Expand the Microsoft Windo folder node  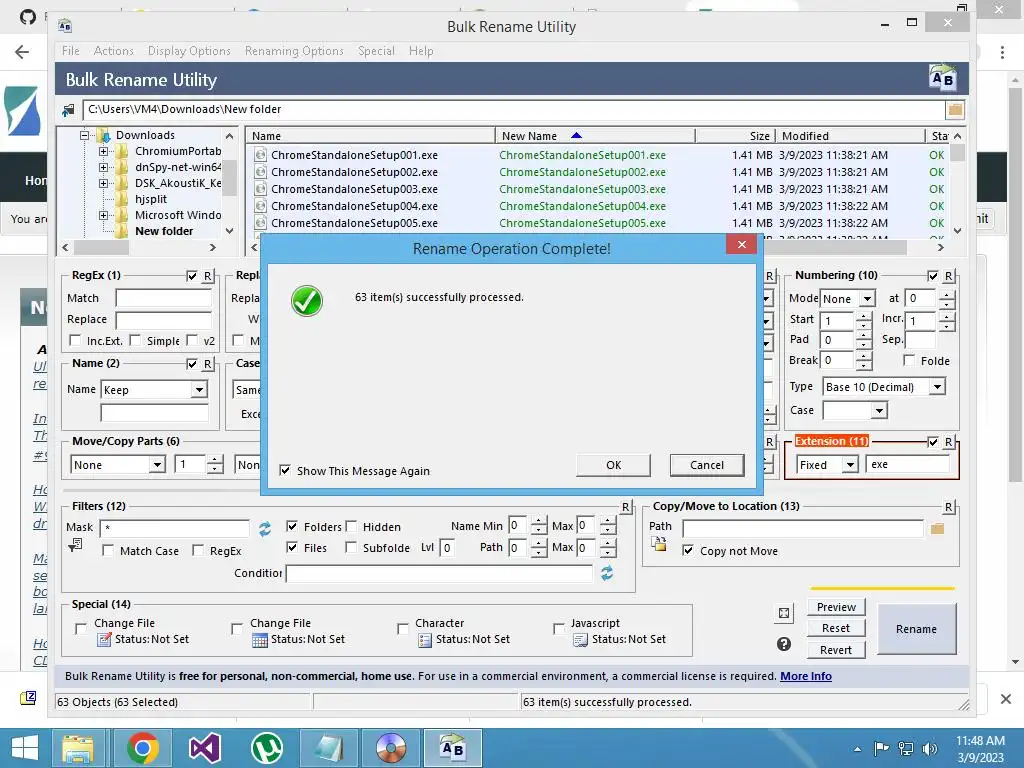coord(103,215)
